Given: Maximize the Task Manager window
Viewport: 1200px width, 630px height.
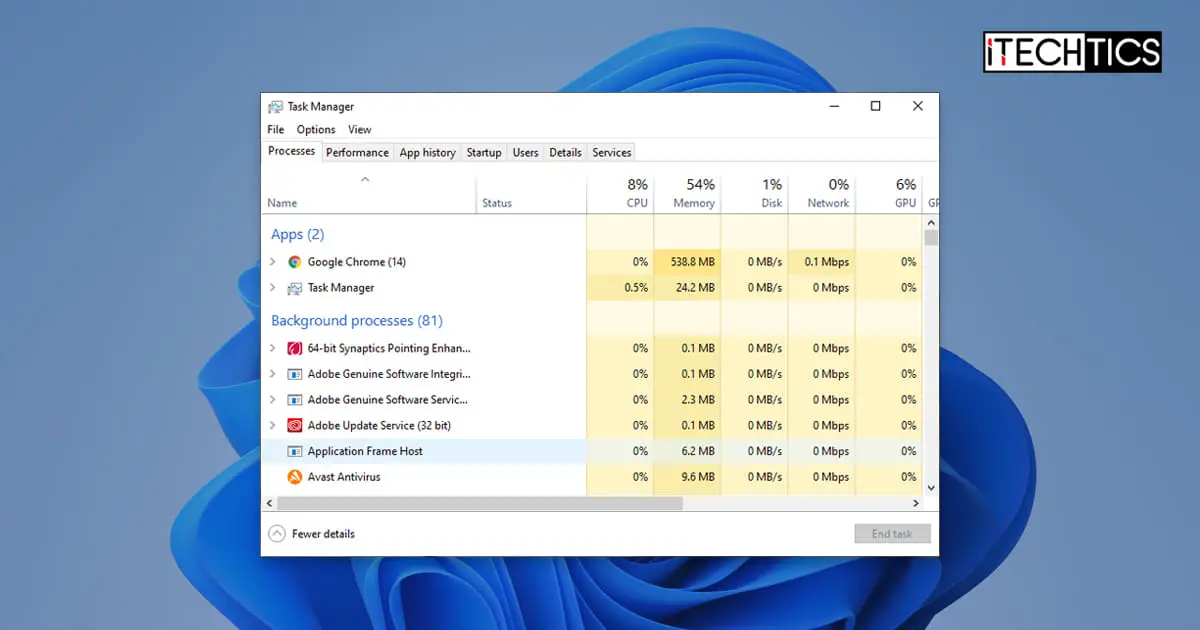Looking at the screenshot, I should [875, 106].
